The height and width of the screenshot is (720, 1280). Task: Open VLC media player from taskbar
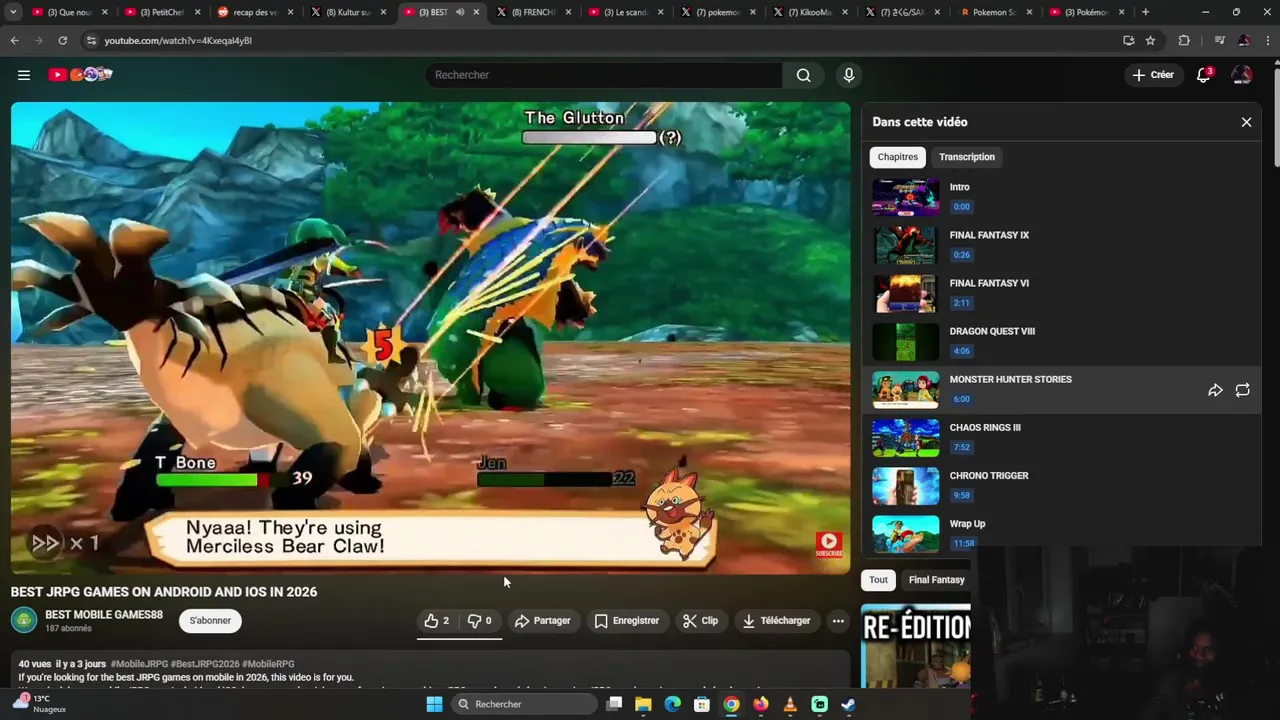click(x=790, y=704)
